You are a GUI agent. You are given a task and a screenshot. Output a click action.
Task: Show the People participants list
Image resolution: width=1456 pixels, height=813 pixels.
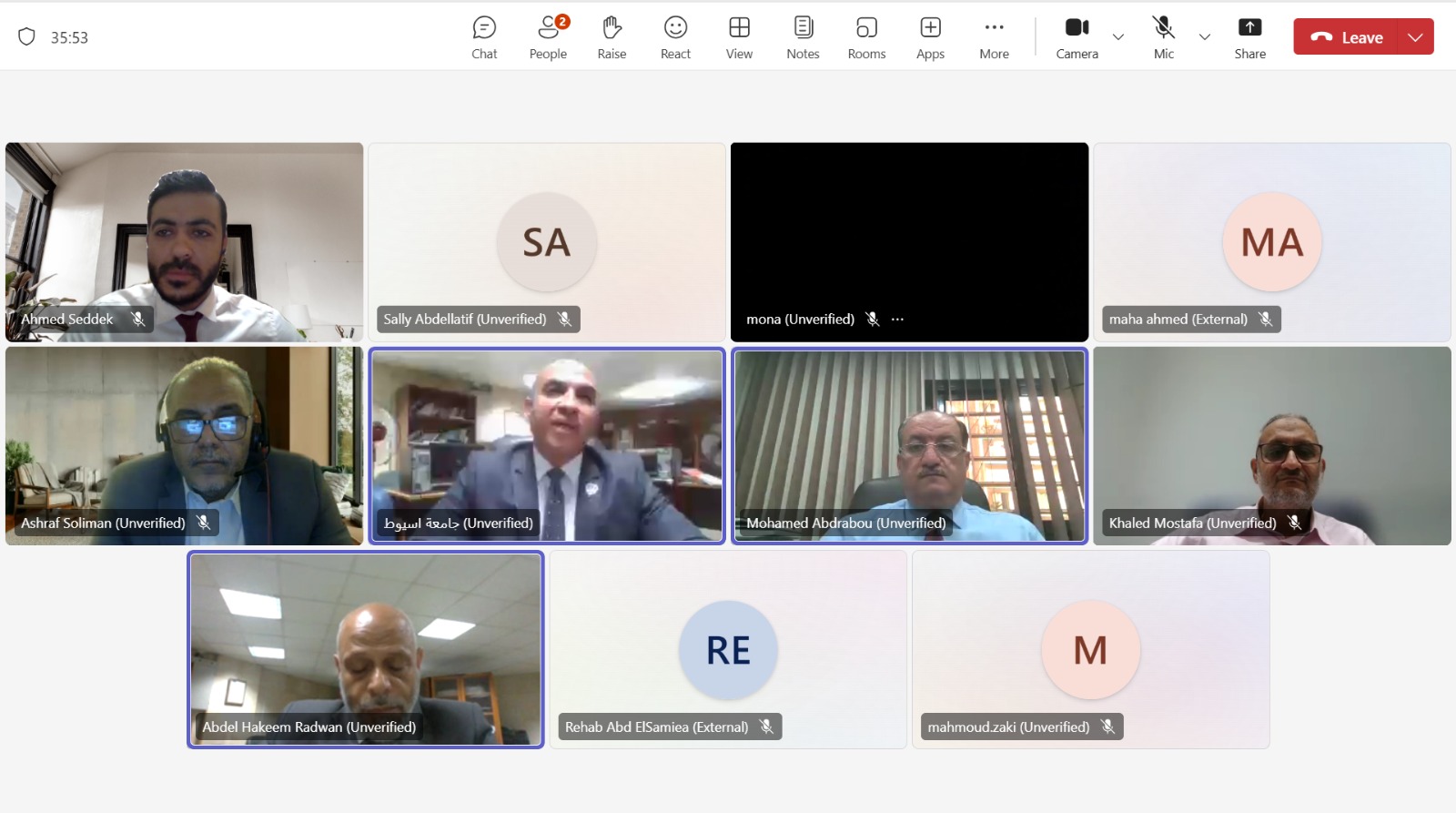point(548,37)
